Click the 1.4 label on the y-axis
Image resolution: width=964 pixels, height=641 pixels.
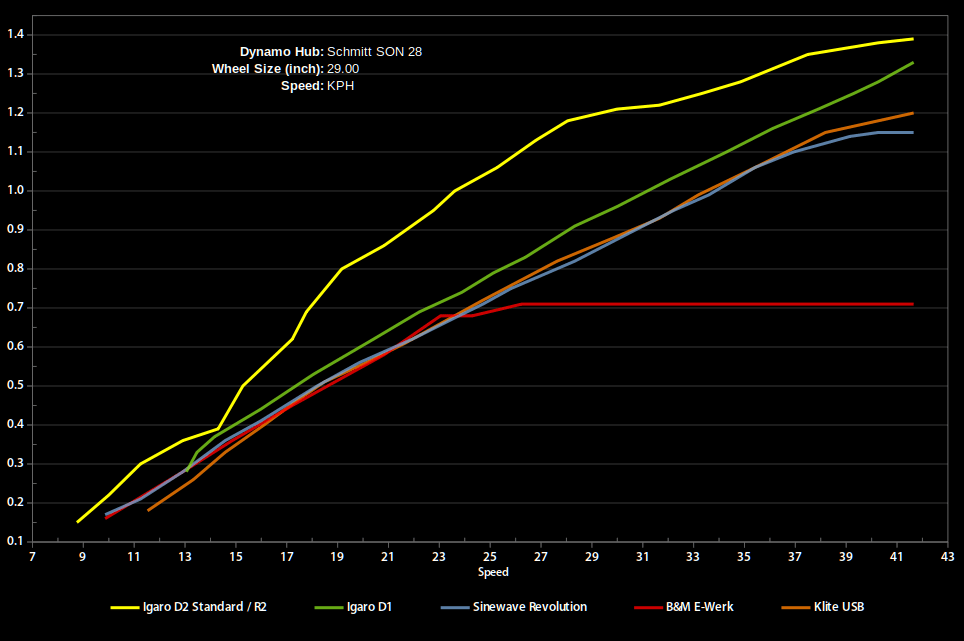tap(15, 35)
